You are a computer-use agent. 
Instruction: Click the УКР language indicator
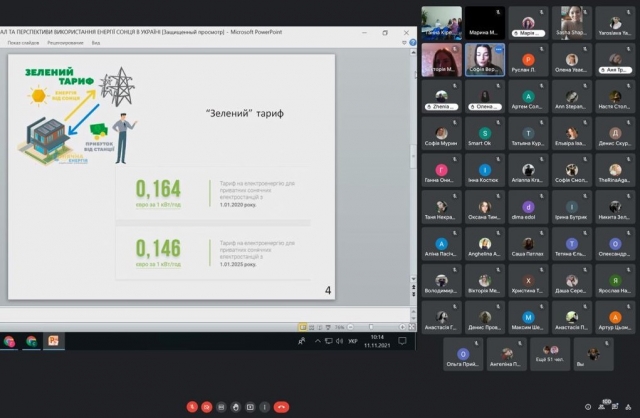353,341
